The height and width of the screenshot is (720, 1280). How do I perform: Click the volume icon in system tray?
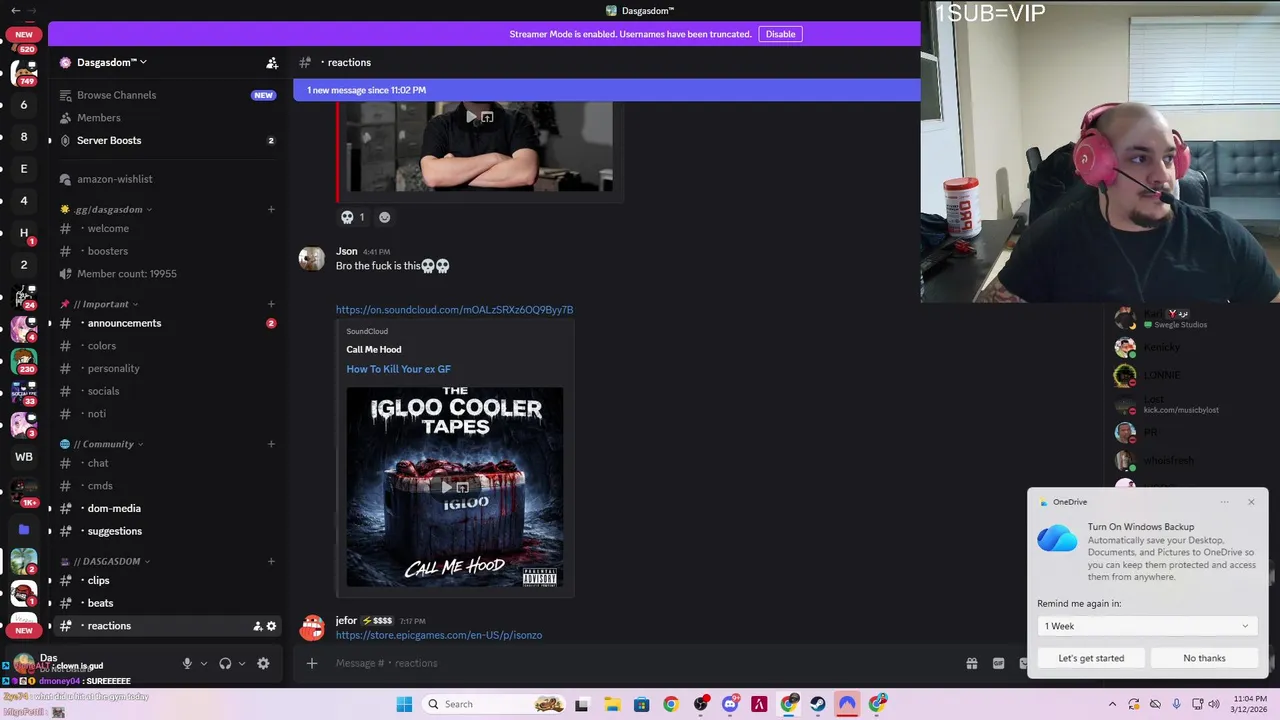(x=1214, y=704)
